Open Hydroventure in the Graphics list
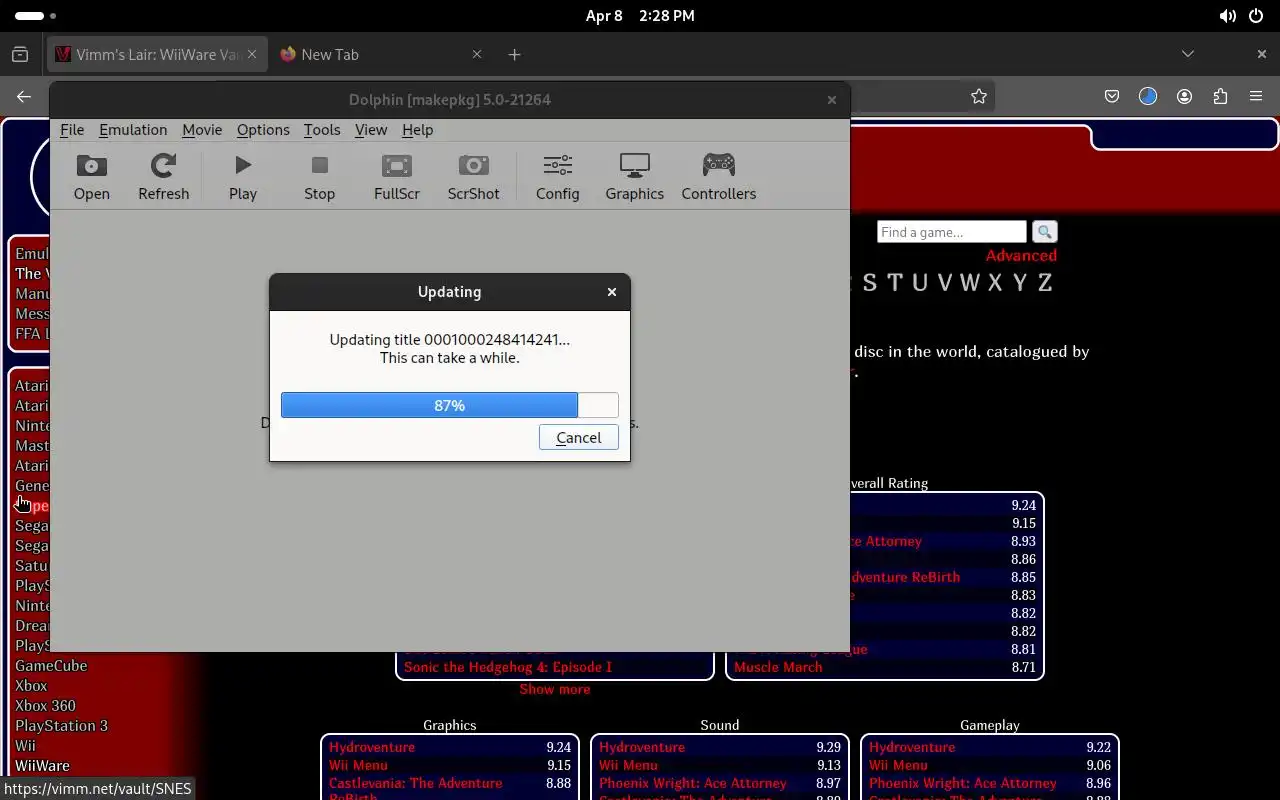The height and width of the screenshot is (800, 1280). point(372,747)
